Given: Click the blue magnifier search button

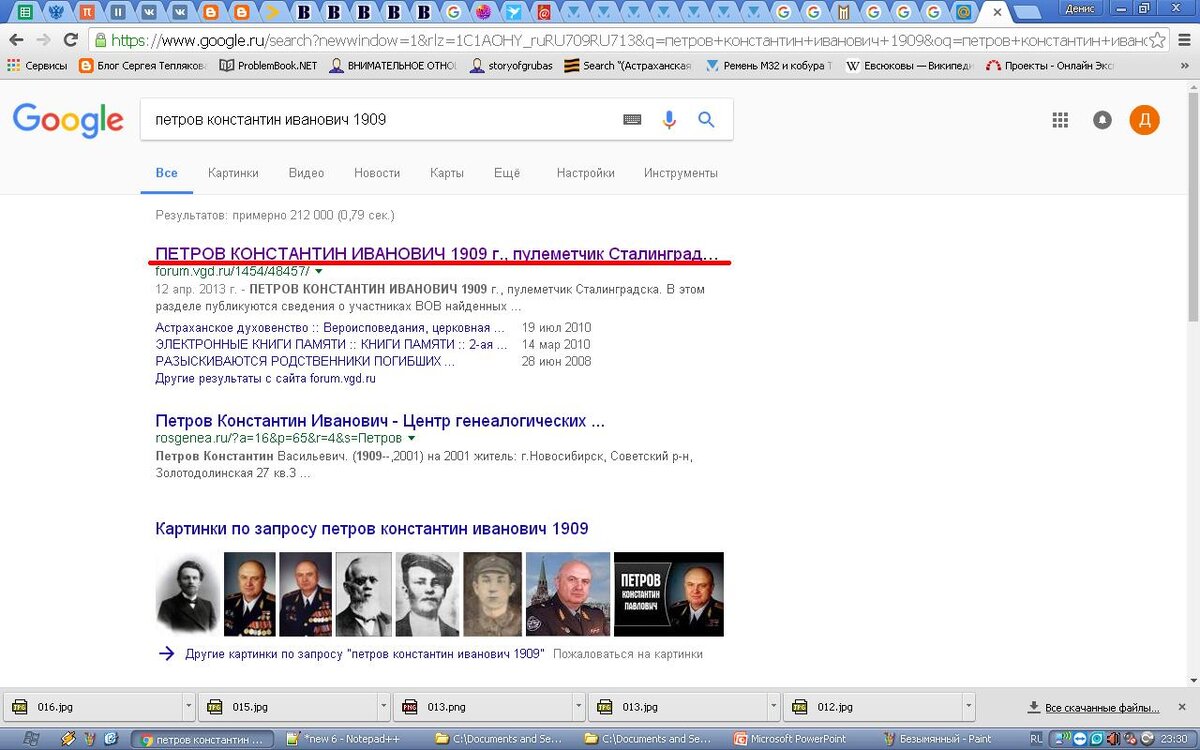Looking at the screenshot, I should [x=706, y=119].
